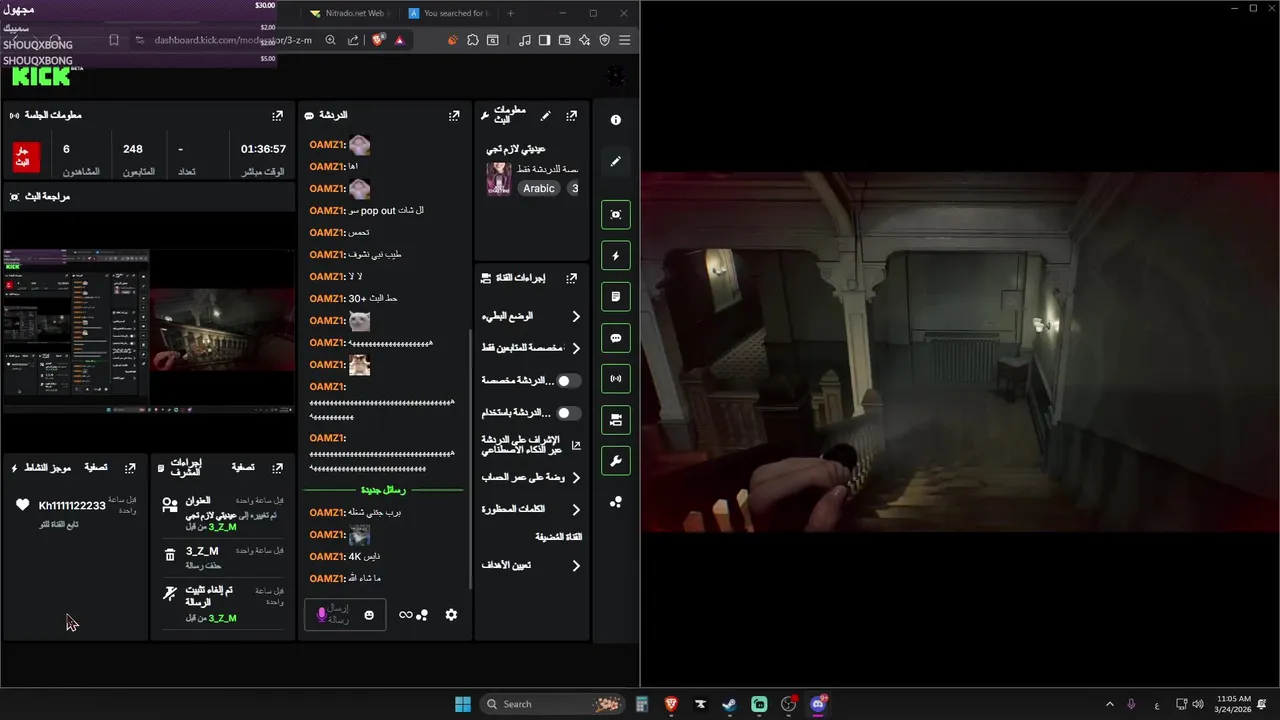This screenshot has height=720, width=1280.
Task: Click OAMZ1 message دايس 4K
Action: (345, 556)
